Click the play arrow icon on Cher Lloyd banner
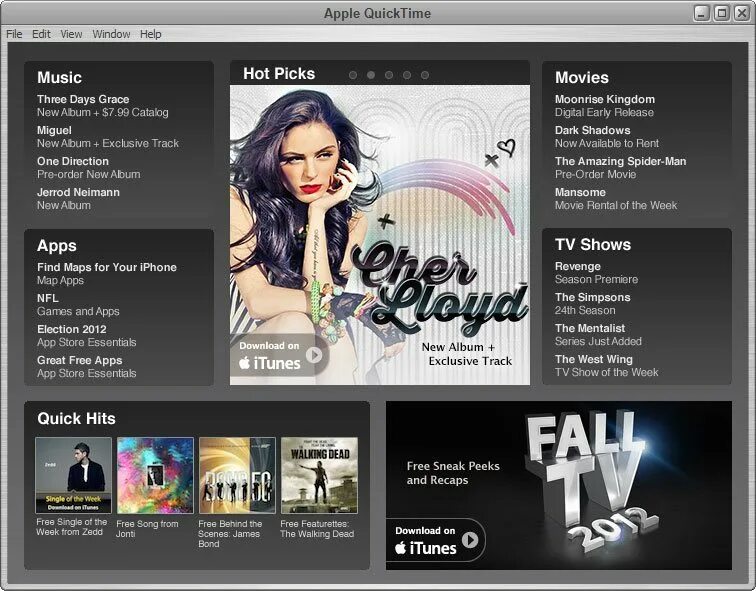This screenshot has height=591, width=756. tap(314, 355)
